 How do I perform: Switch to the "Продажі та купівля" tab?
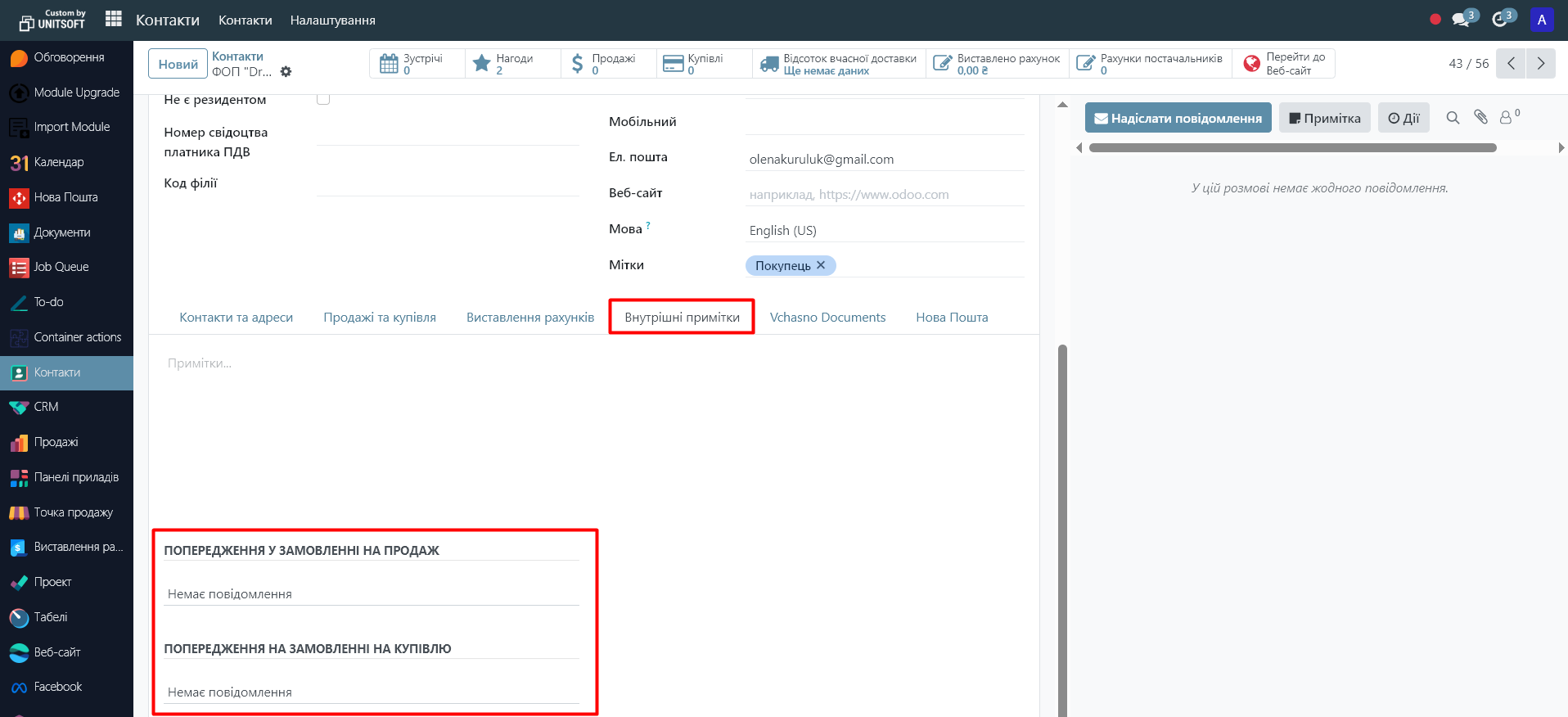pos(380,318)
